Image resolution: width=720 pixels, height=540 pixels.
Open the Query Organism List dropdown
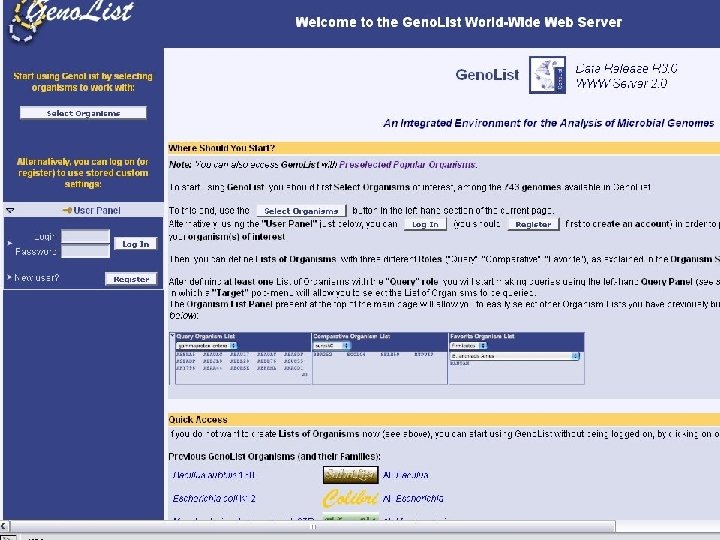coord(207,345)
